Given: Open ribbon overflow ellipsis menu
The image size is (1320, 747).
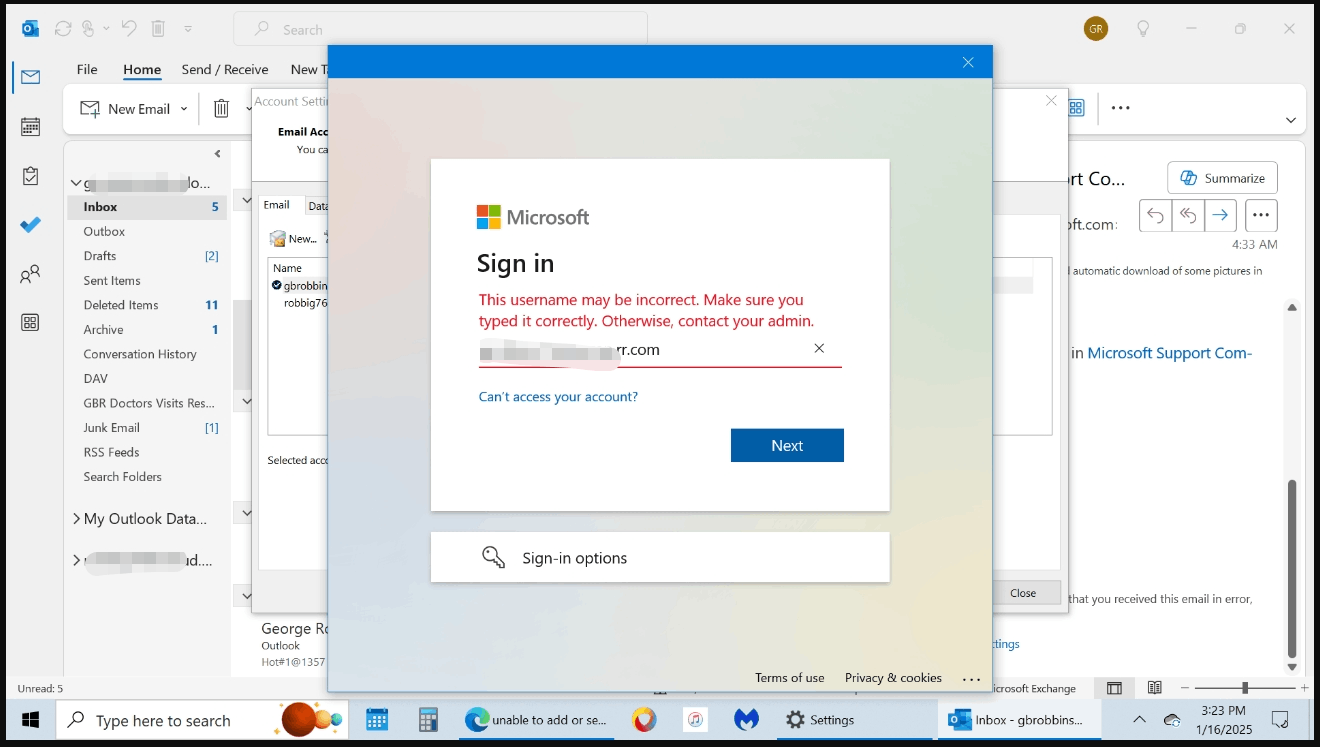Looking at the screenshot, I should [x=1121, y=108].
